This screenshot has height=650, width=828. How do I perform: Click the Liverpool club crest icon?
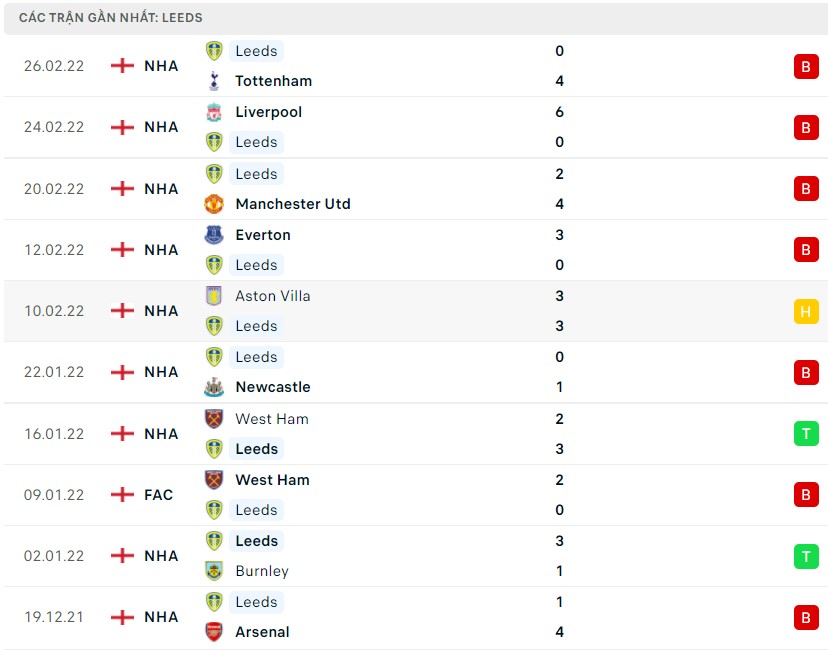coord(214,112)
